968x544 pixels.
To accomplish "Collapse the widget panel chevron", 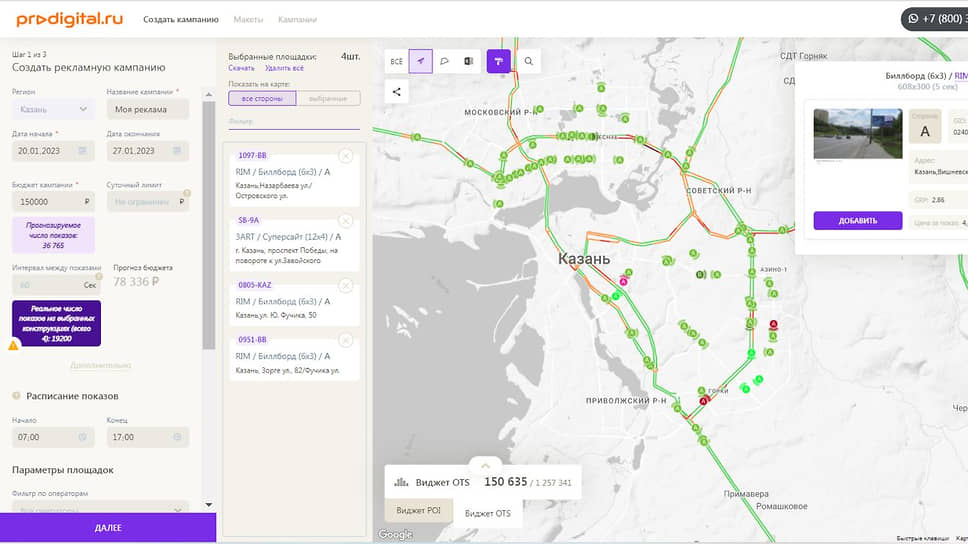I will coord(485,466).
